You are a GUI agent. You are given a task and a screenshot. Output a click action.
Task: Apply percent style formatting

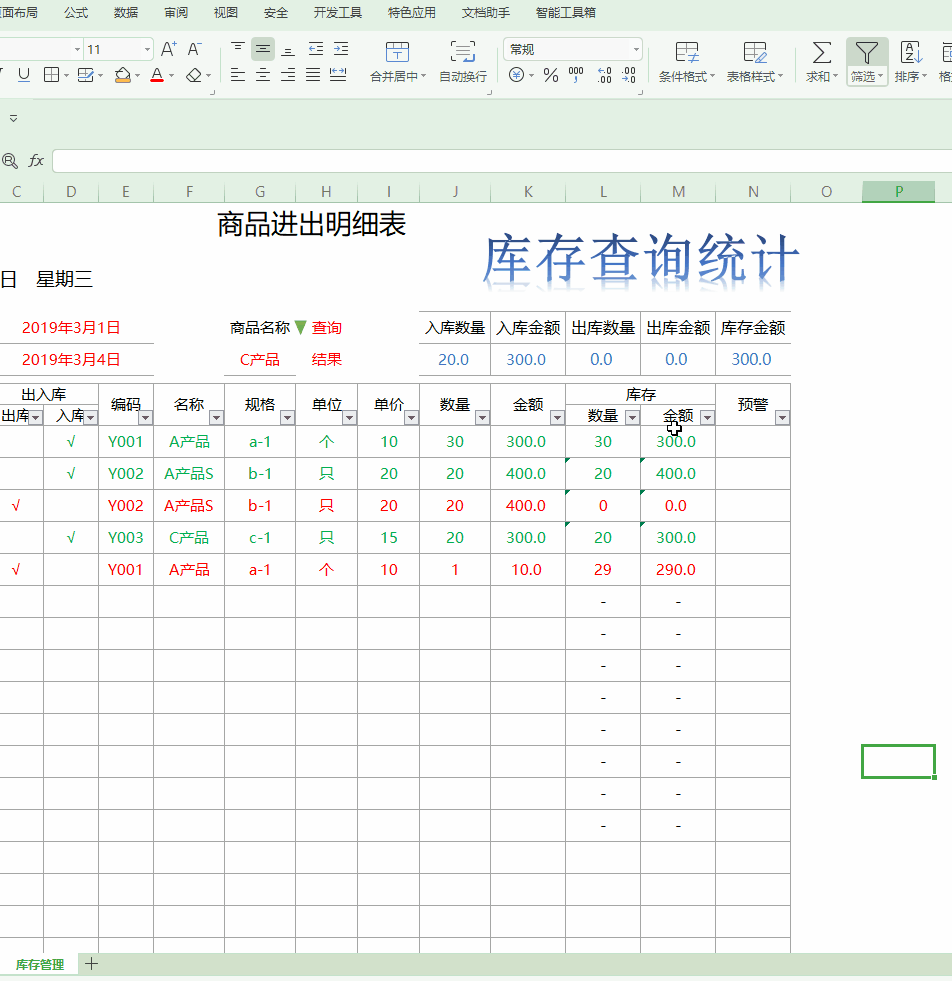[x=551, y=76]
